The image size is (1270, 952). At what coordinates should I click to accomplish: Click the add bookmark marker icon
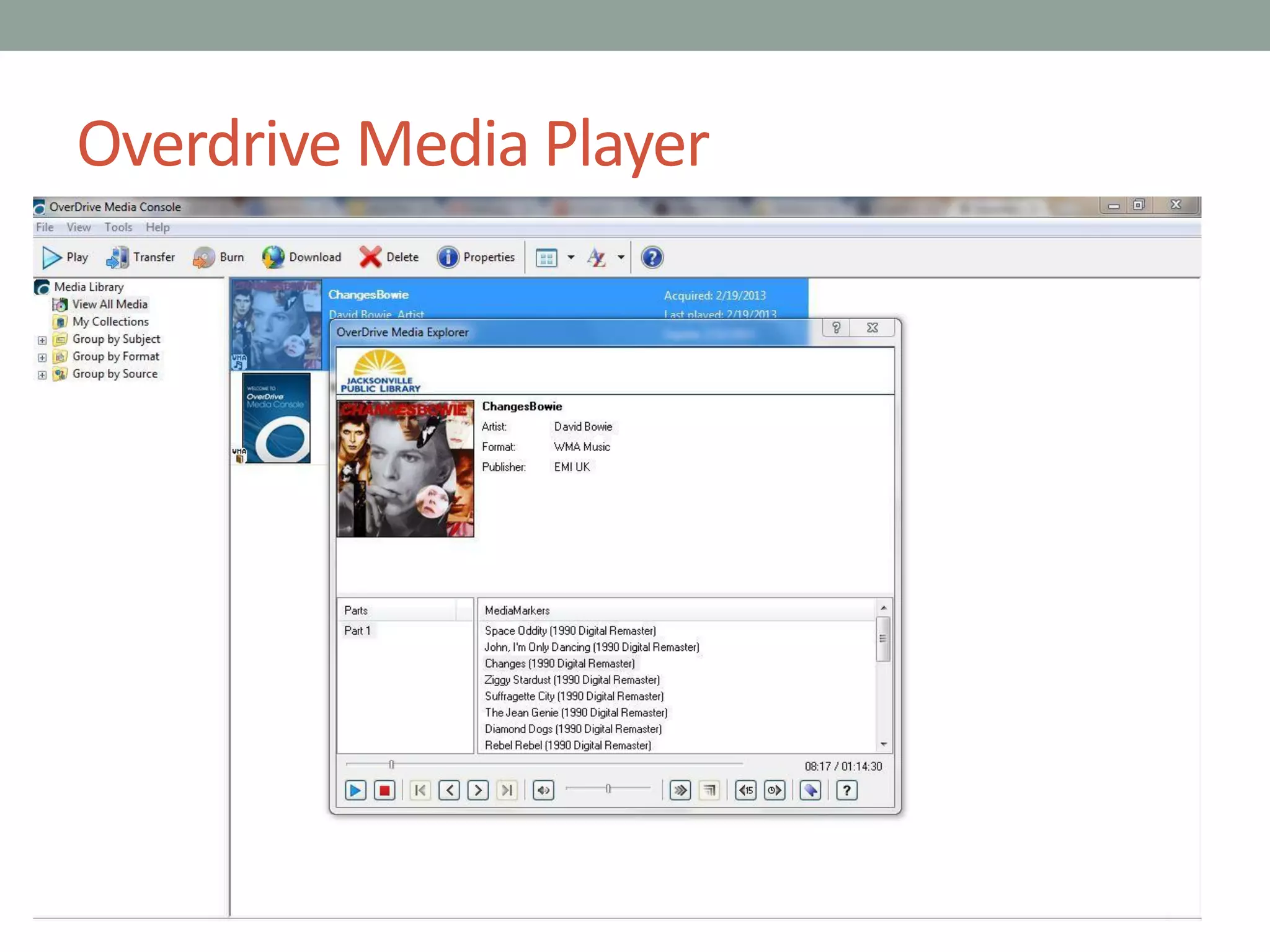810,790
